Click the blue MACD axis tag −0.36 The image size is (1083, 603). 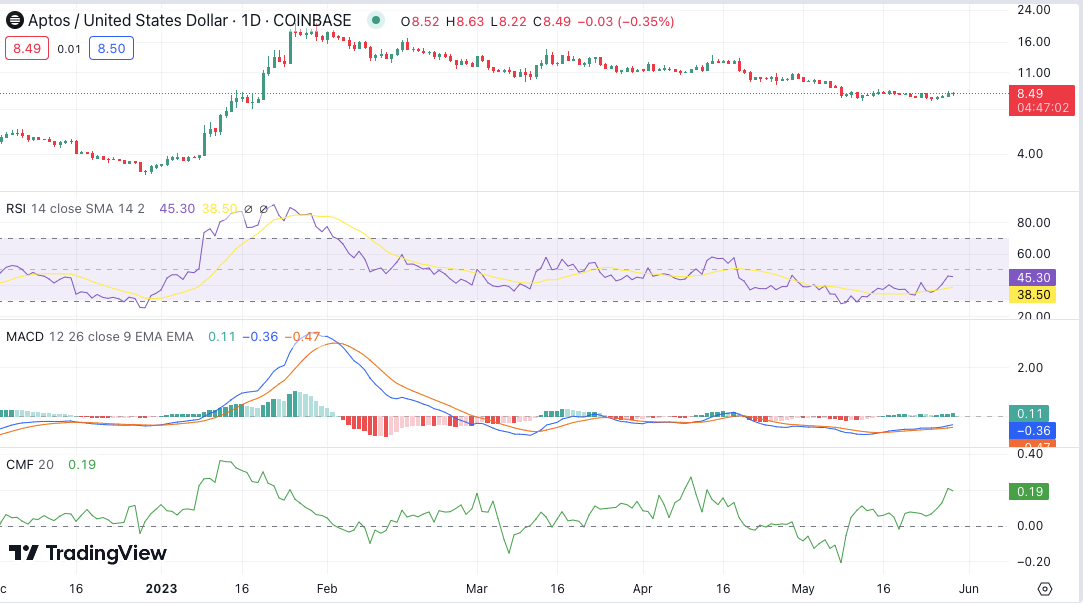coord(1032,431)
